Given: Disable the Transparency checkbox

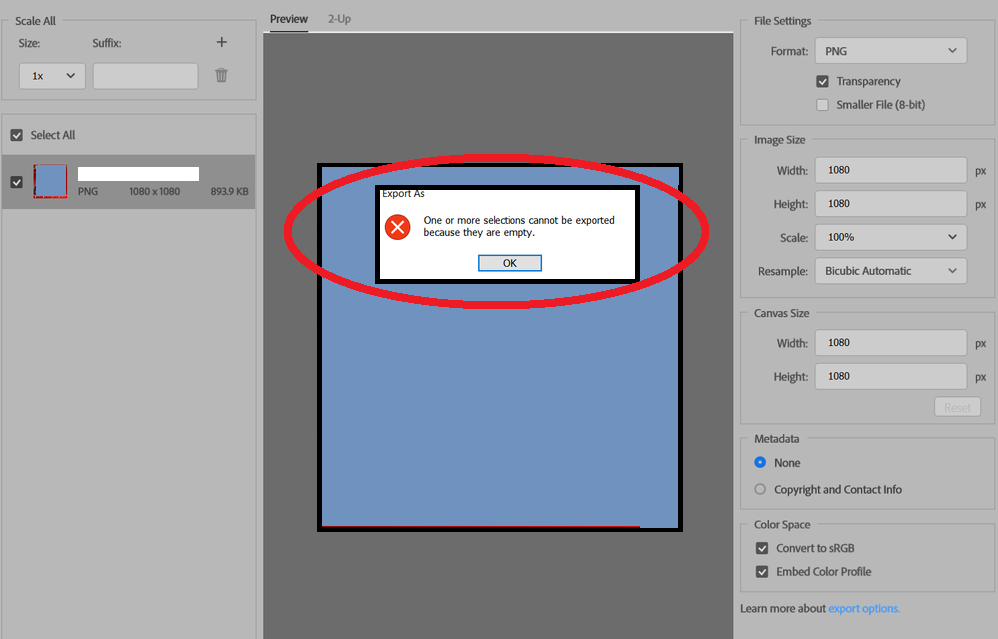Looking at the screenshot, I should 822,81.
